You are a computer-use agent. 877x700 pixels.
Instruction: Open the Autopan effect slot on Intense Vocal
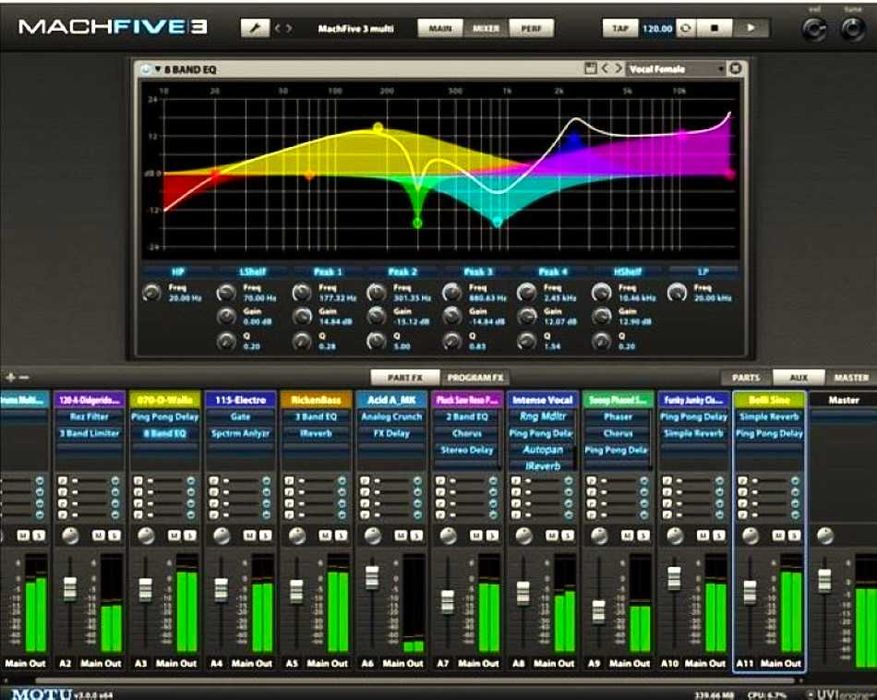[543, 450]
